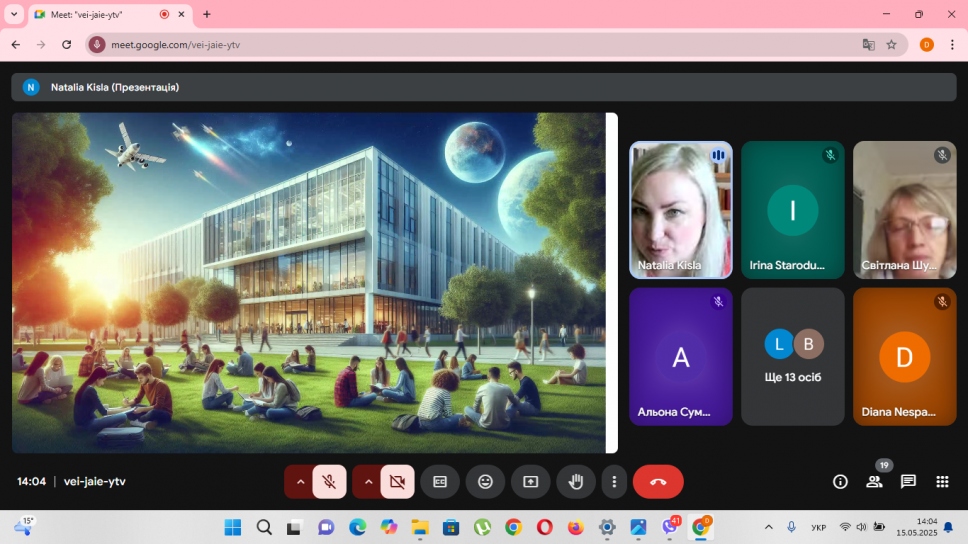Toggle closed captions button

[440, 482]
